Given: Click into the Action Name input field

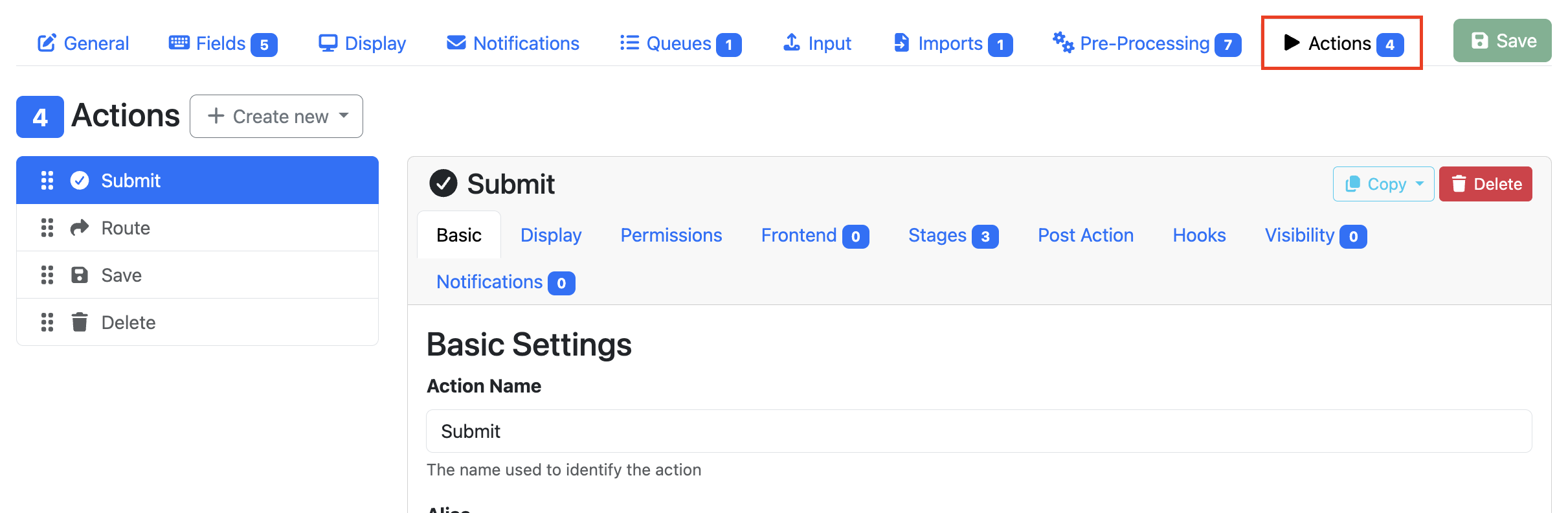Looking at the screenshot, I should (x=979, y=431).
